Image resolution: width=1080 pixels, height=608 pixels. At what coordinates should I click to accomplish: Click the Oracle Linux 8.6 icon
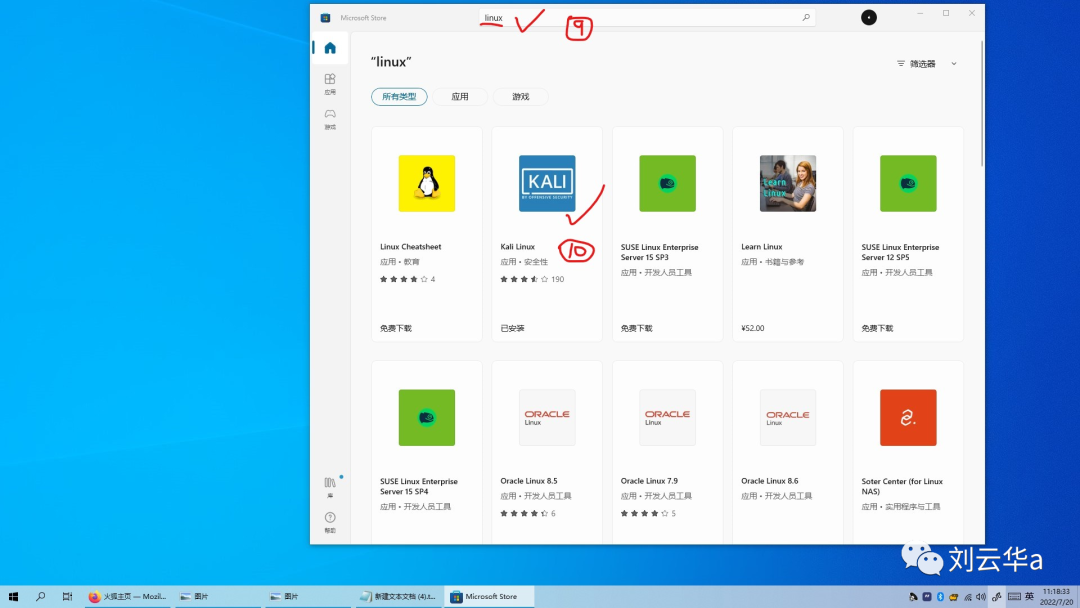coord(788,417)
